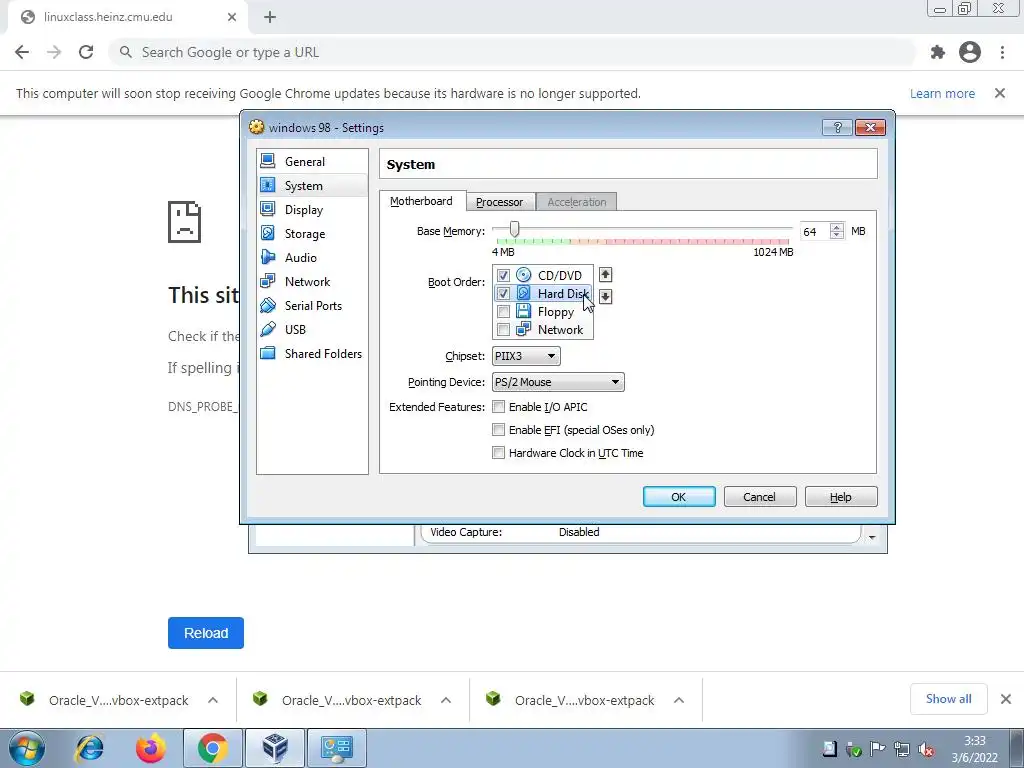Screen dimensions: 1024x768
Task: Click the Chrome address bar
Action: tap(514, 52)
